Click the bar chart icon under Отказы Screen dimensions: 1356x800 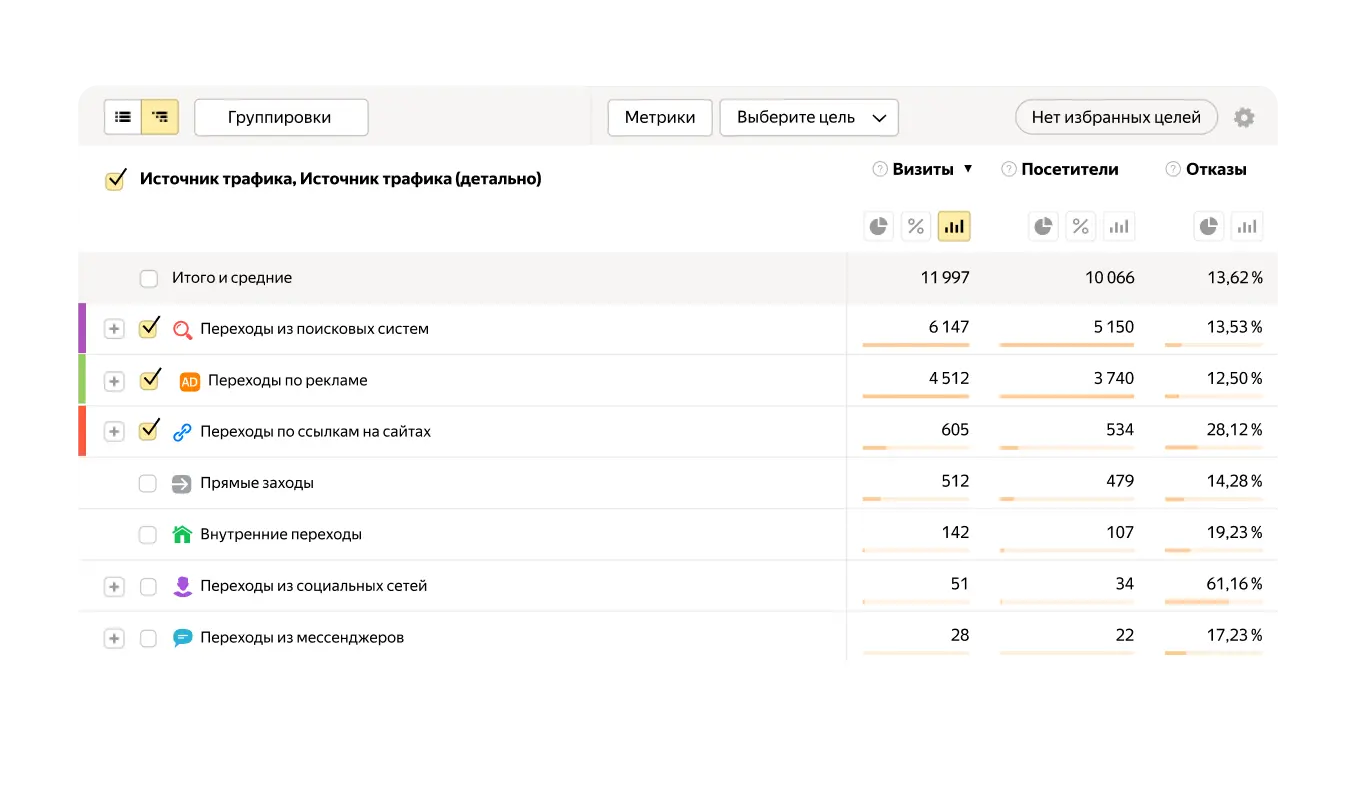tap(1247, 226)
